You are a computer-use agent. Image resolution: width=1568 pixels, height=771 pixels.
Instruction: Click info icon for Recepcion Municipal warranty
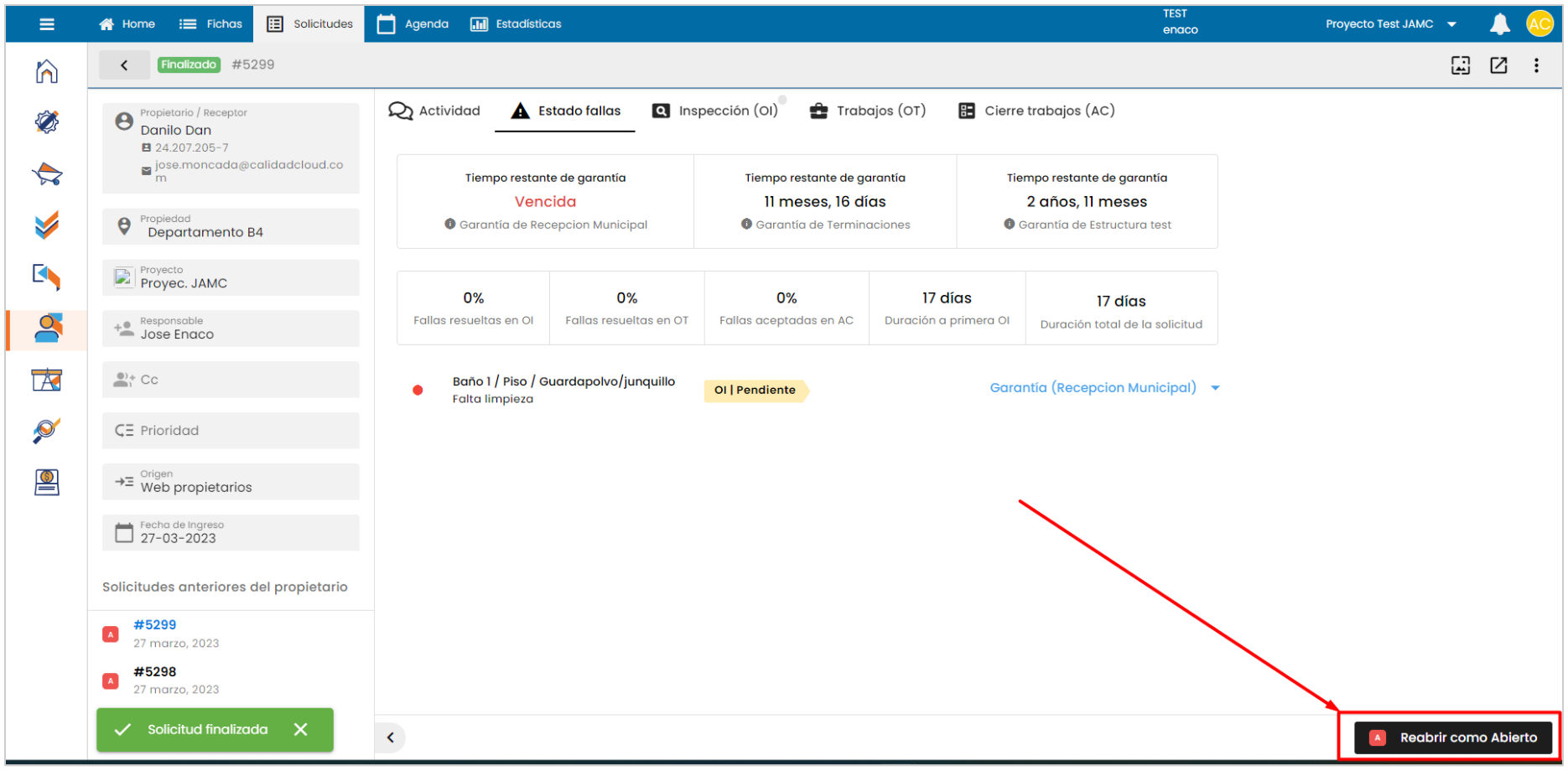click(450, 224)
